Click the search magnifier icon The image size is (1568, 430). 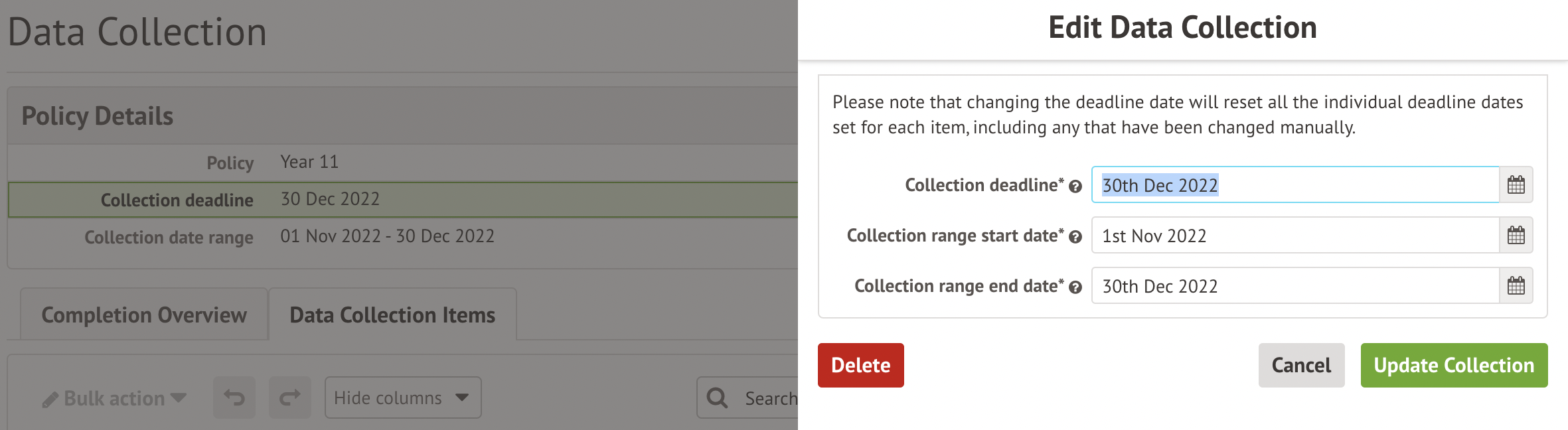pos(717,397)
